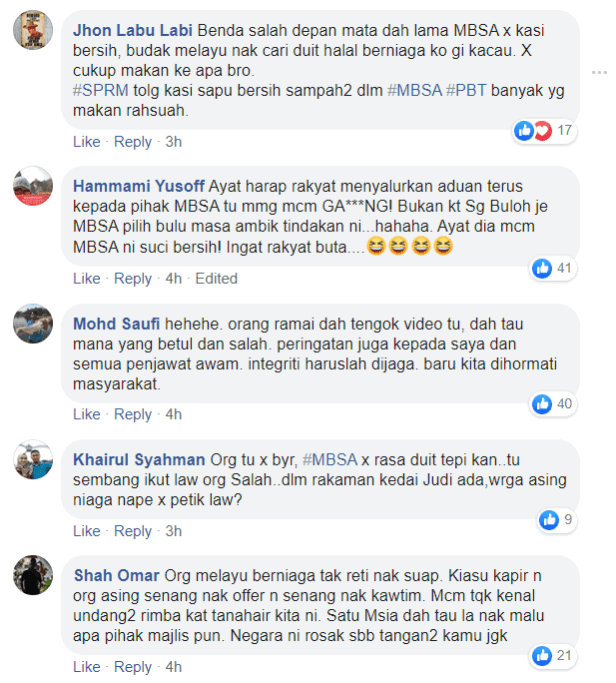View the 9 likes on Khairul Syahman's comment
Viewport: 616px width, 683px height.
pyautogui.click(x=556, y=520)
